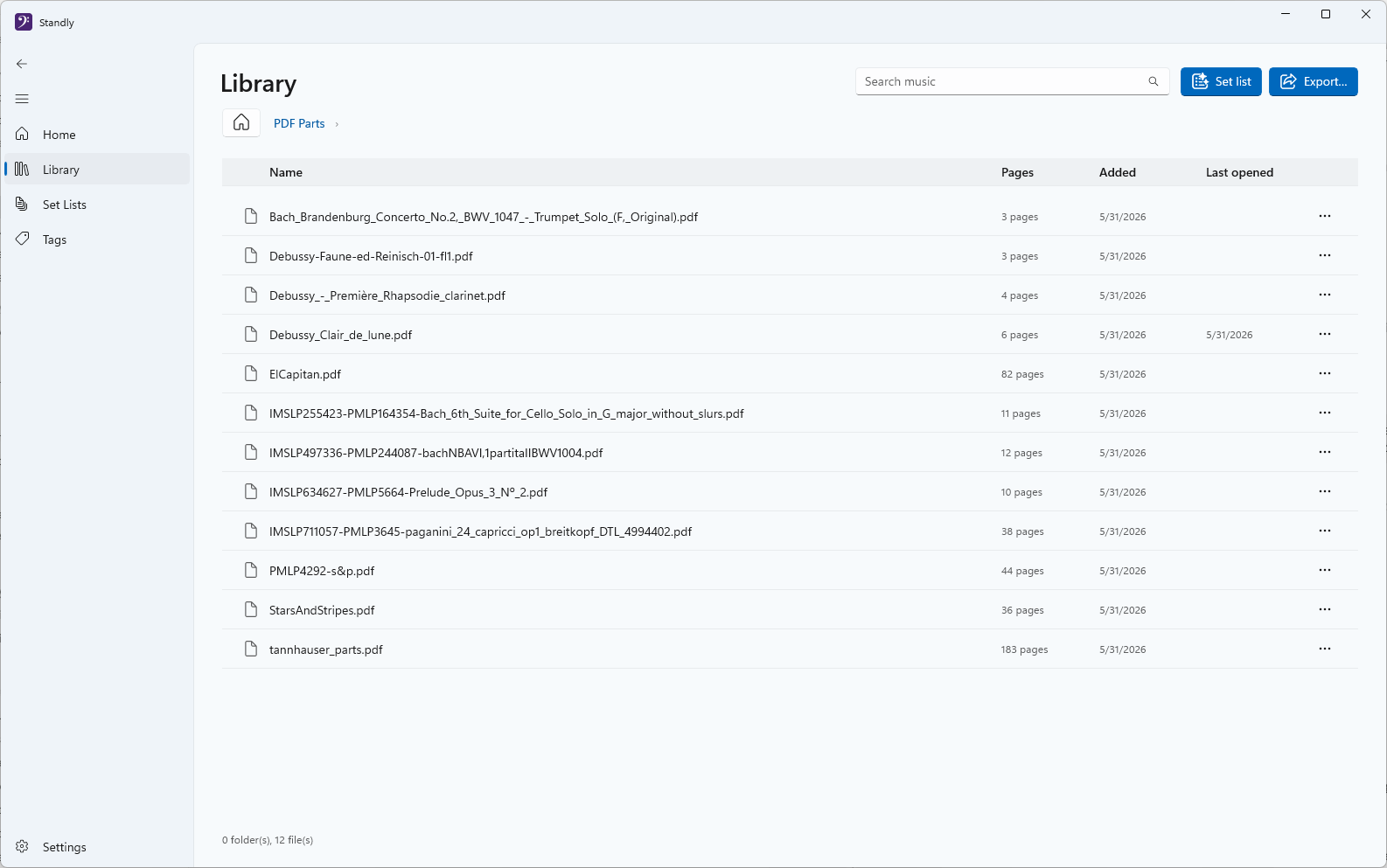This screenshot has width=1387, height=868.
Task: Go back with the back arrow
Action: click(x=22, y=64)
